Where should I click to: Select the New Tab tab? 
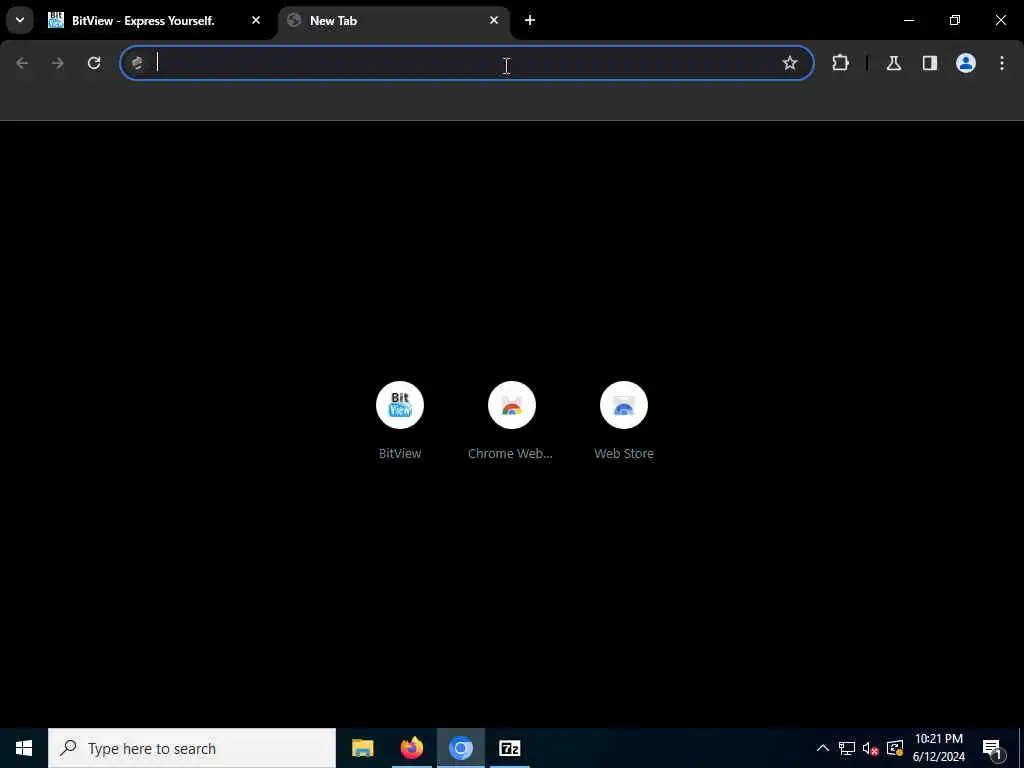(x=394, y=20)
